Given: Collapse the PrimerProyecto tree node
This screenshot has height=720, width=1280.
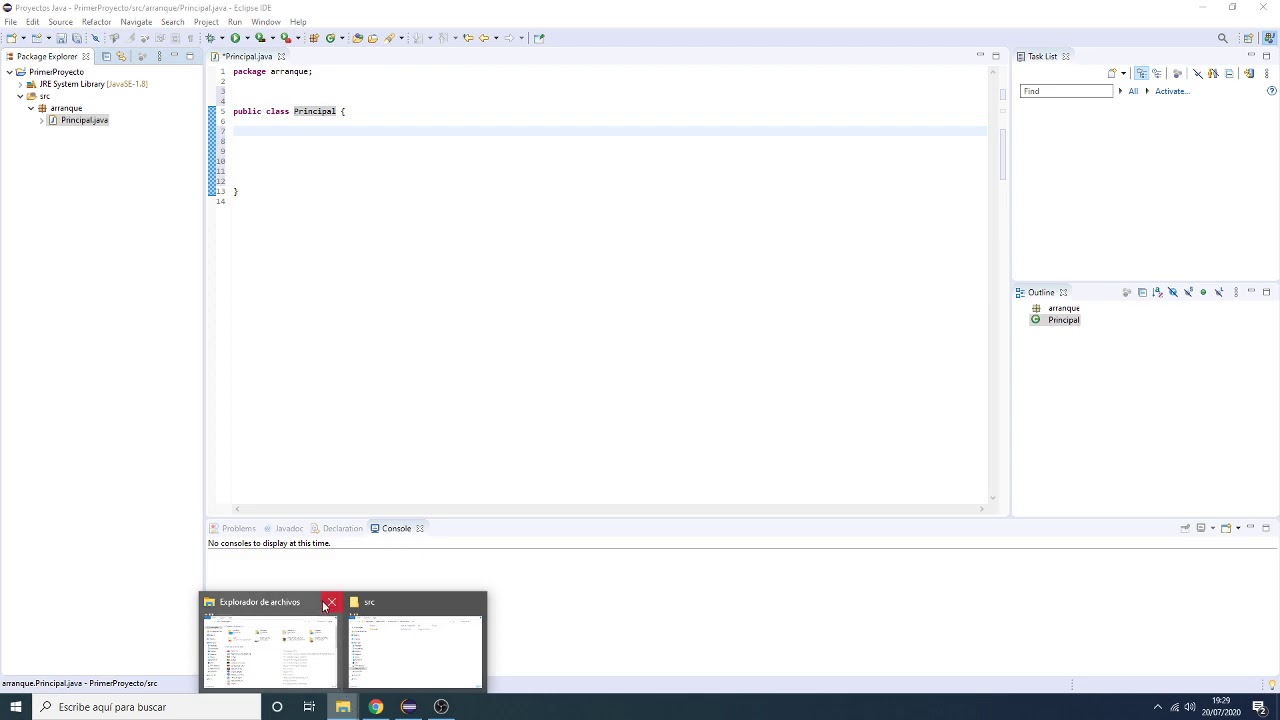Looking at the screenshot, I should pyautogui.click(x=9, y=72).
